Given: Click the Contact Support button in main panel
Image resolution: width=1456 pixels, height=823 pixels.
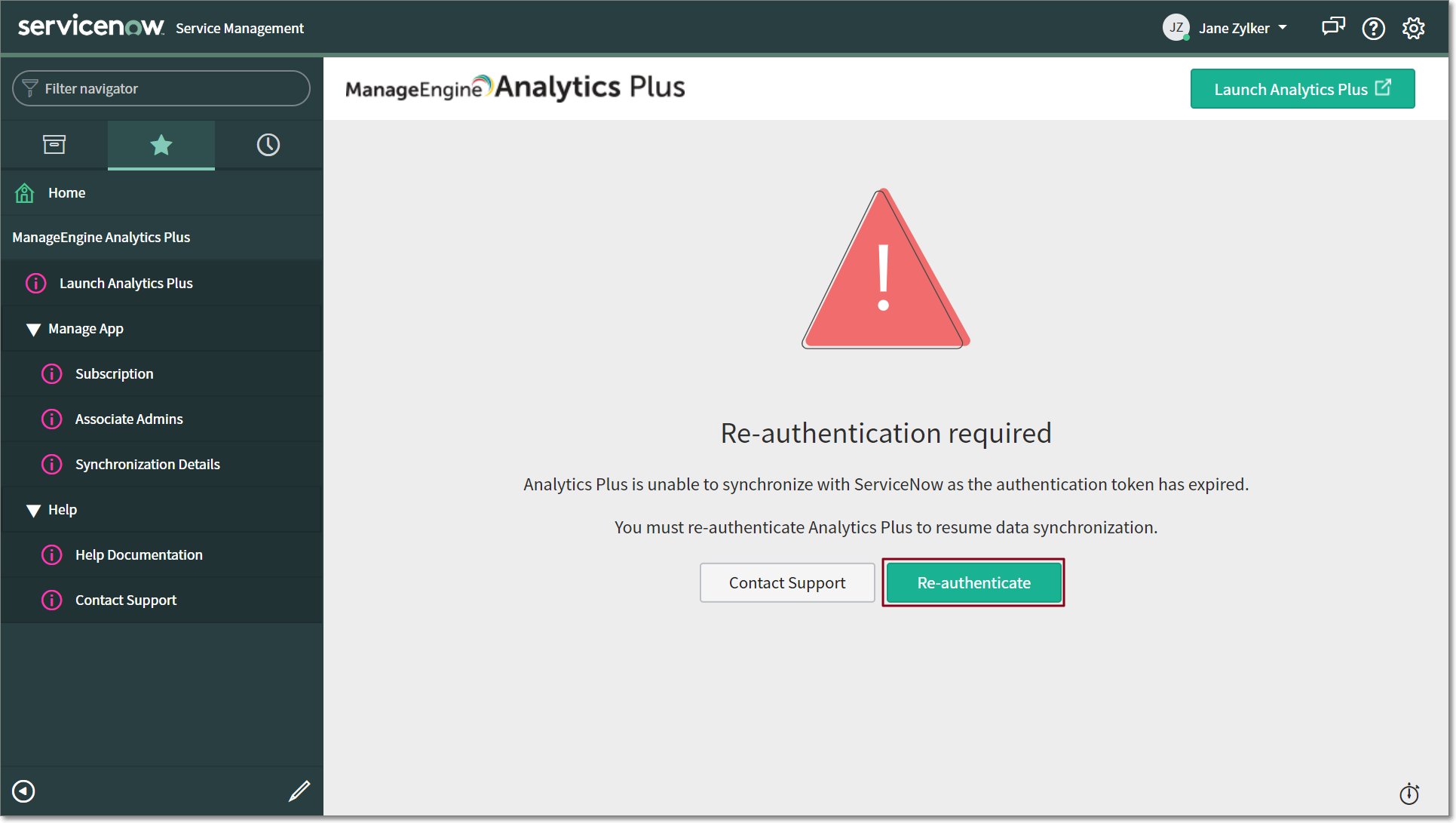Looking at the screenshot, I should point(786,582).
